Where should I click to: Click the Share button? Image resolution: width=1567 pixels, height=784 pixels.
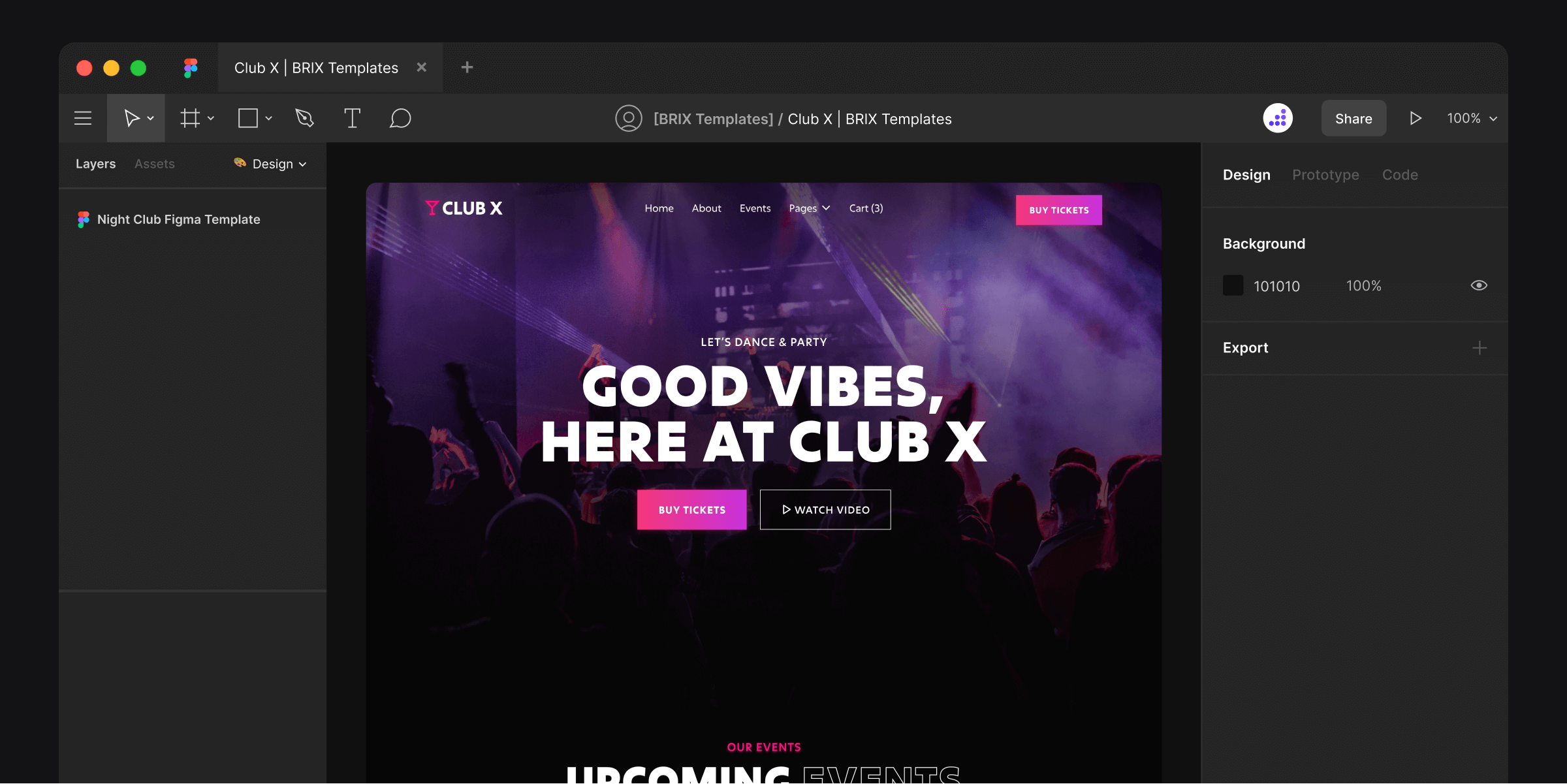point(1353,118)
